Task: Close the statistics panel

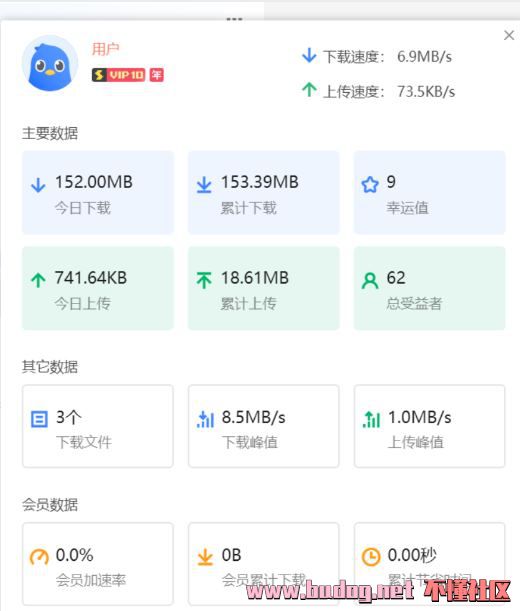Action: click(509, 35)
